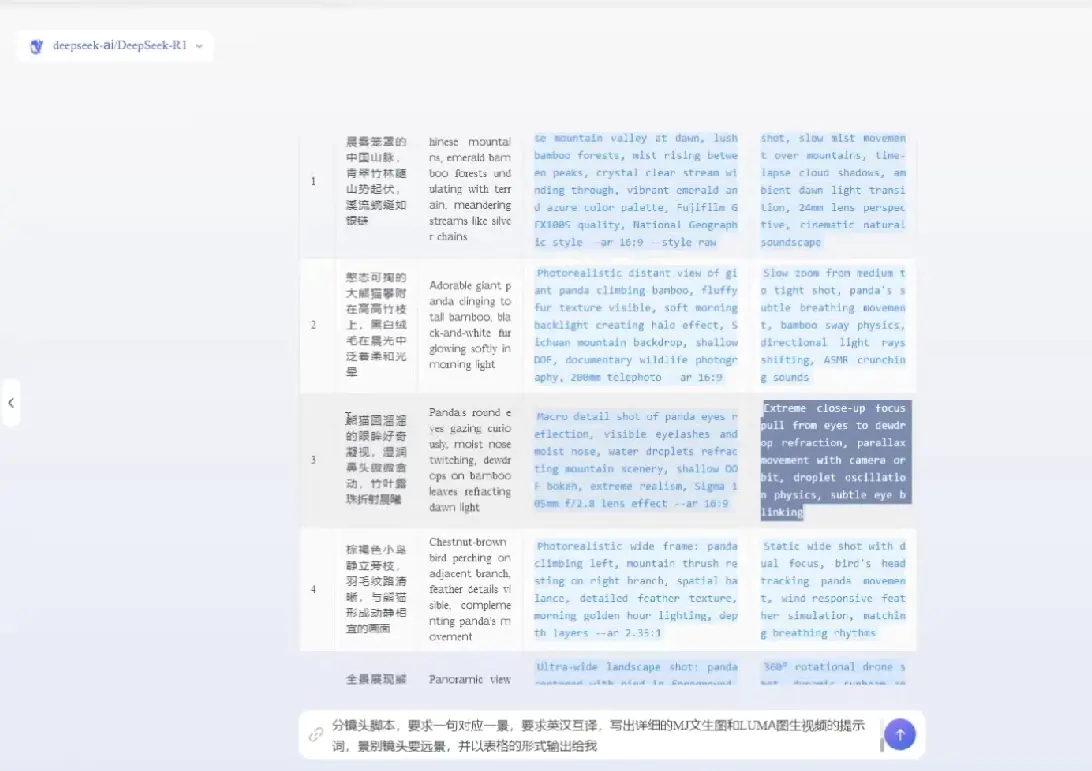Click the sidebar collapse chevron on left edge

point(11,402)
